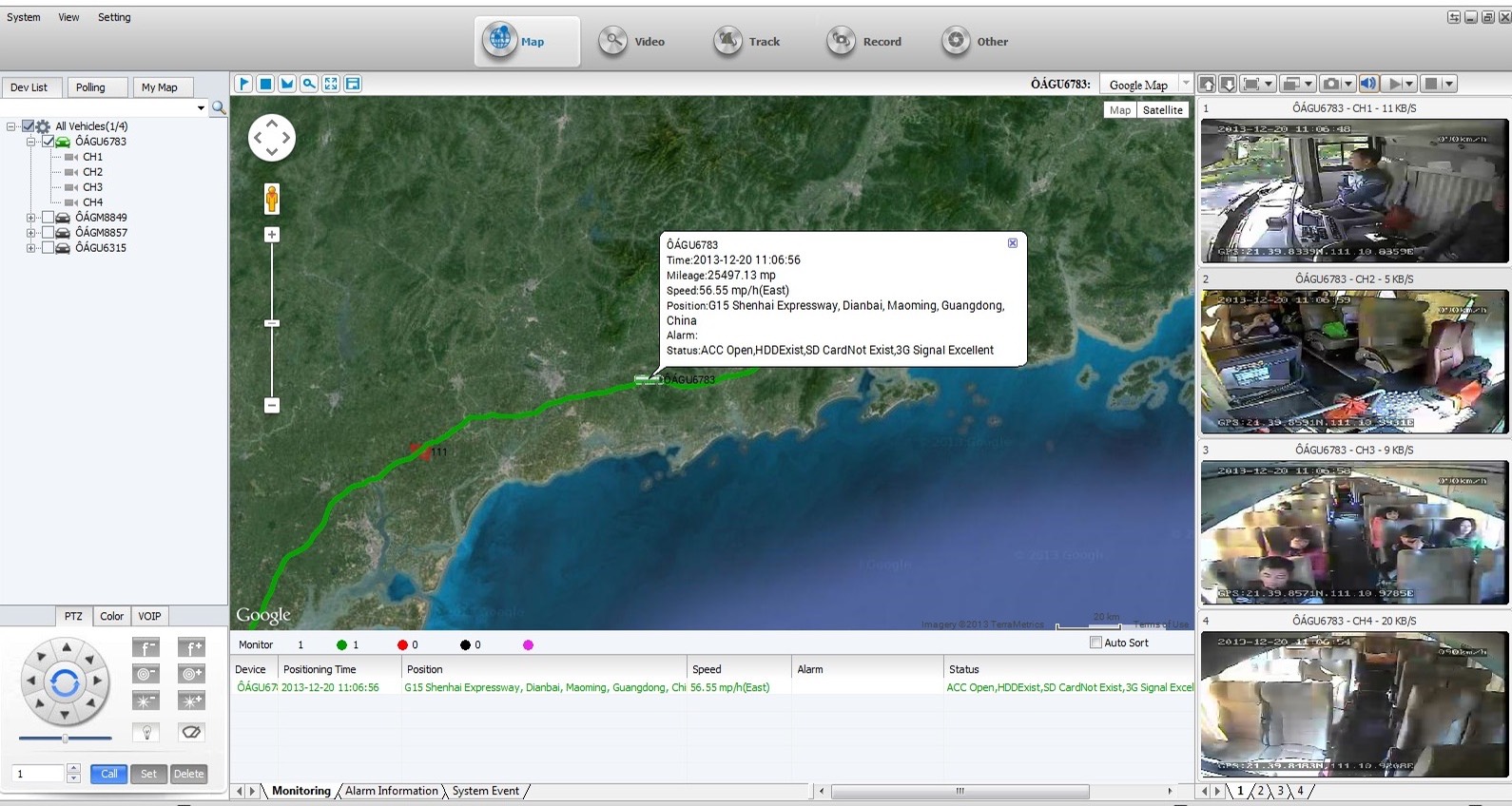Click the PTZ light bulb icon
This screenshot has height=806, width=1512.
(x=146, y=732)
